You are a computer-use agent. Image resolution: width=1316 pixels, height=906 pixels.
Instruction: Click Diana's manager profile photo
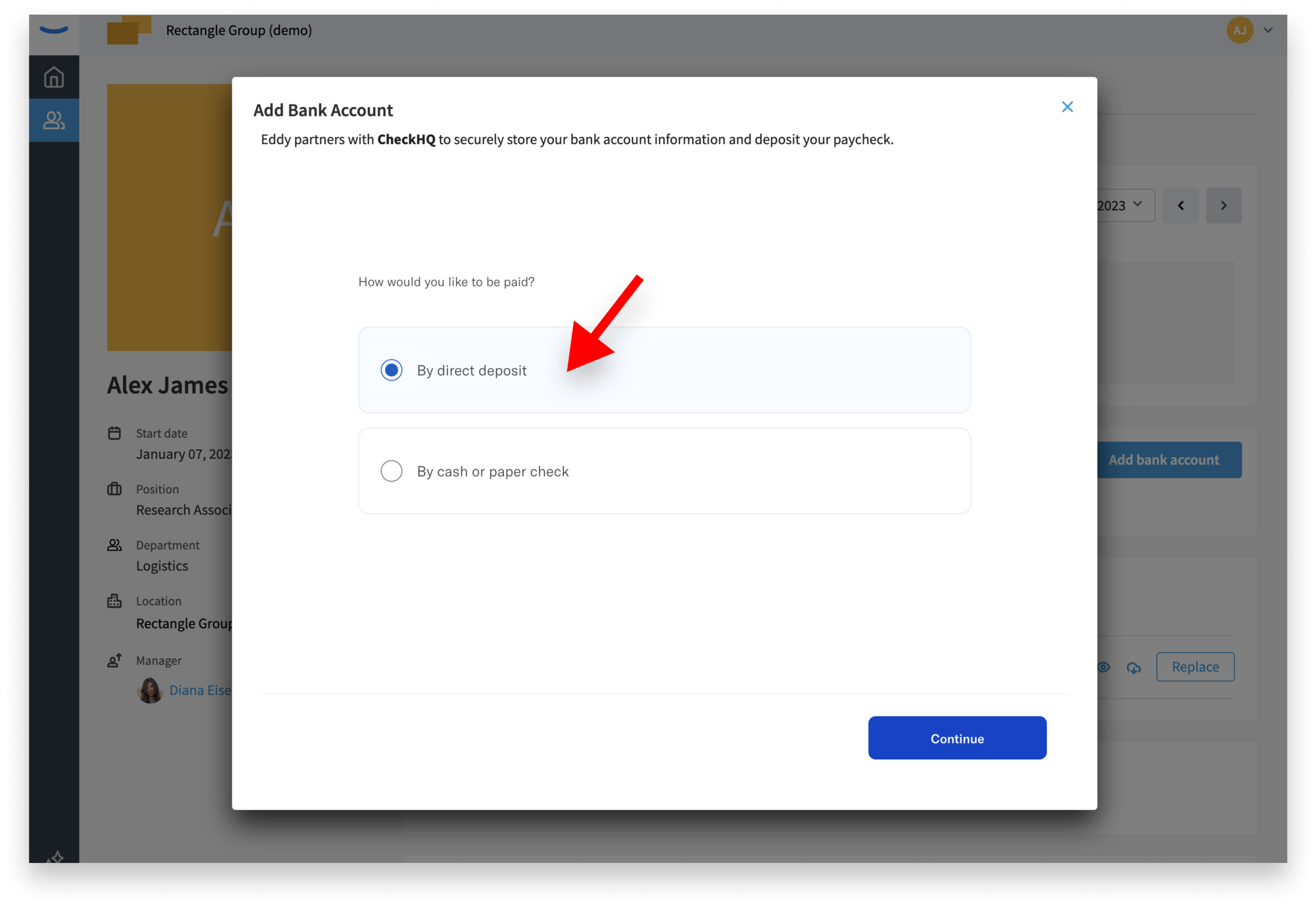coord(150,690)
